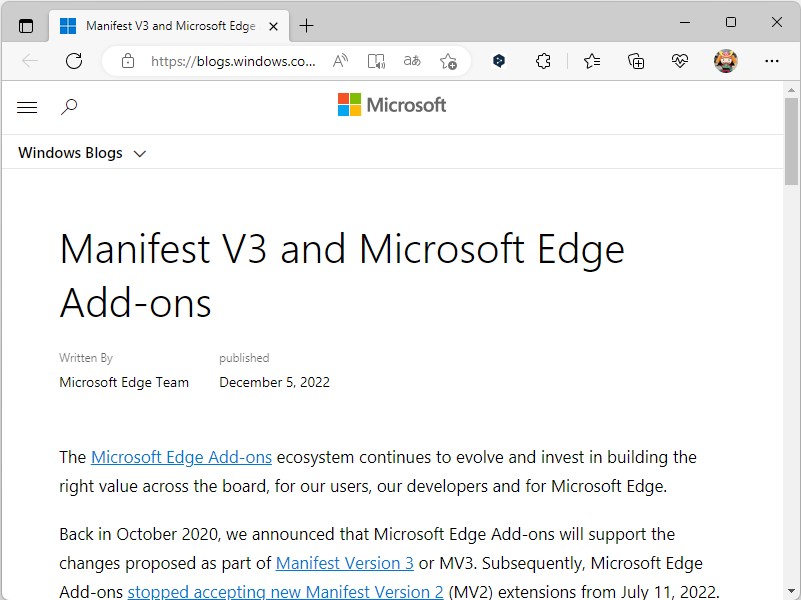Follow the Microsoft Edge Add-ons link
Viewport: 801px width, 600px height.
click(x=181, y=457)
